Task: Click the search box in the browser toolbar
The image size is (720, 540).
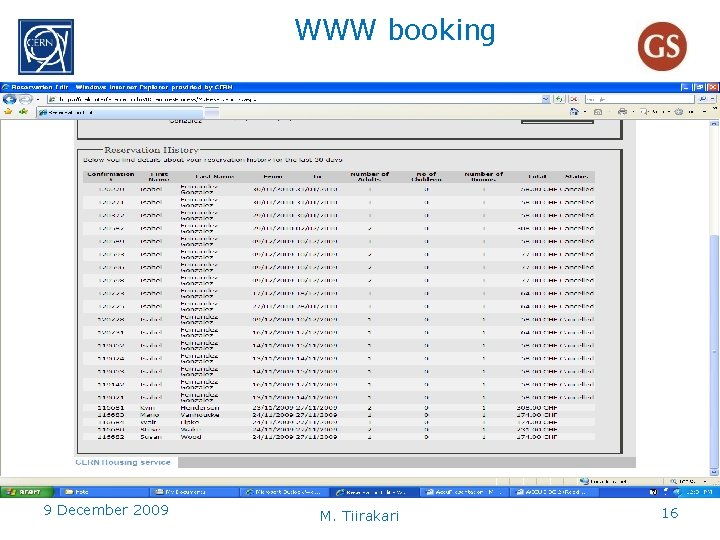Action: (x=639, y=99)
